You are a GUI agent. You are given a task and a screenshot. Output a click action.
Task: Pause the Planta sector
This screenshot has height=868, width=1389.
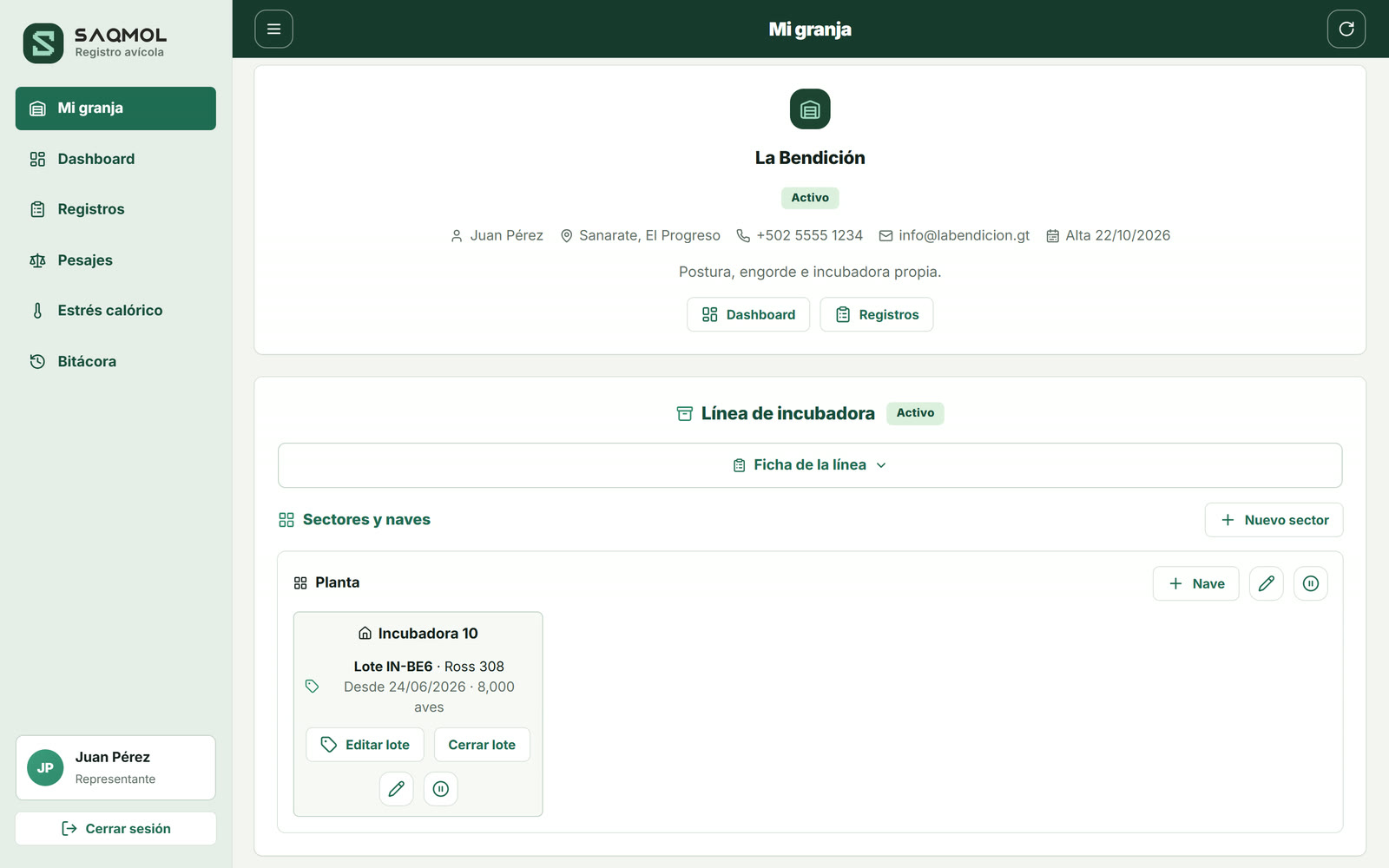[1311, 583]
